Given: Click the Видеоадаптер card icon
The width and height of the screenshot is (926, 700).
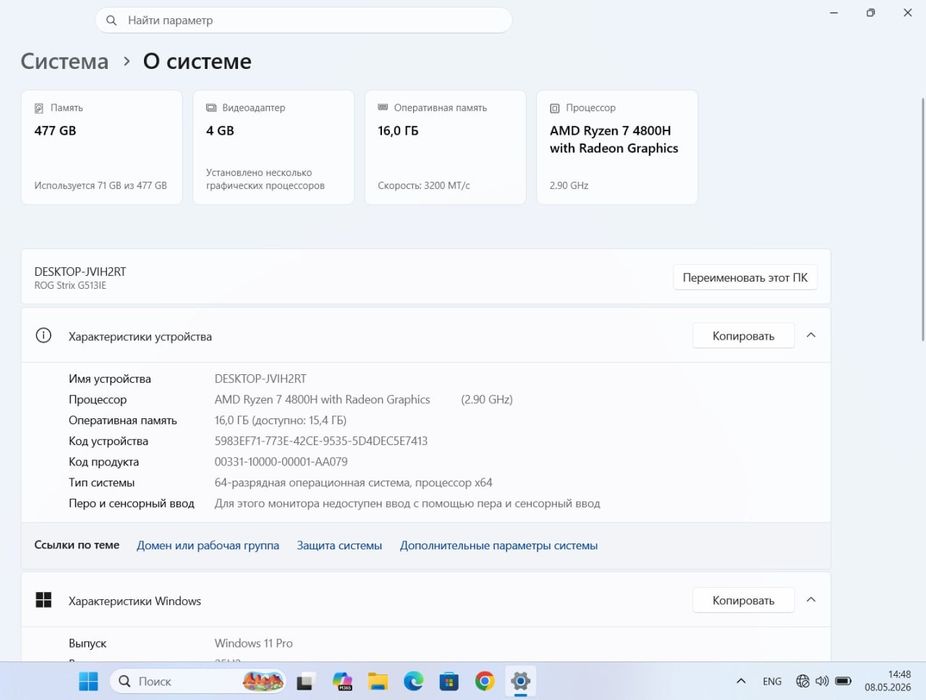Looking at the screenshot, I should [x=211, y=108].
